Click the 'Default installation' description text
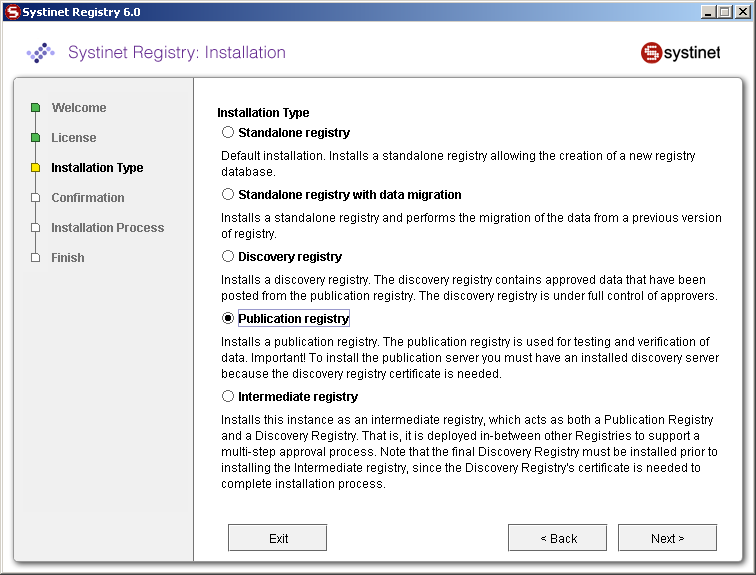The image size is (756, 575). pyautogui.click(x=458, y=163)
